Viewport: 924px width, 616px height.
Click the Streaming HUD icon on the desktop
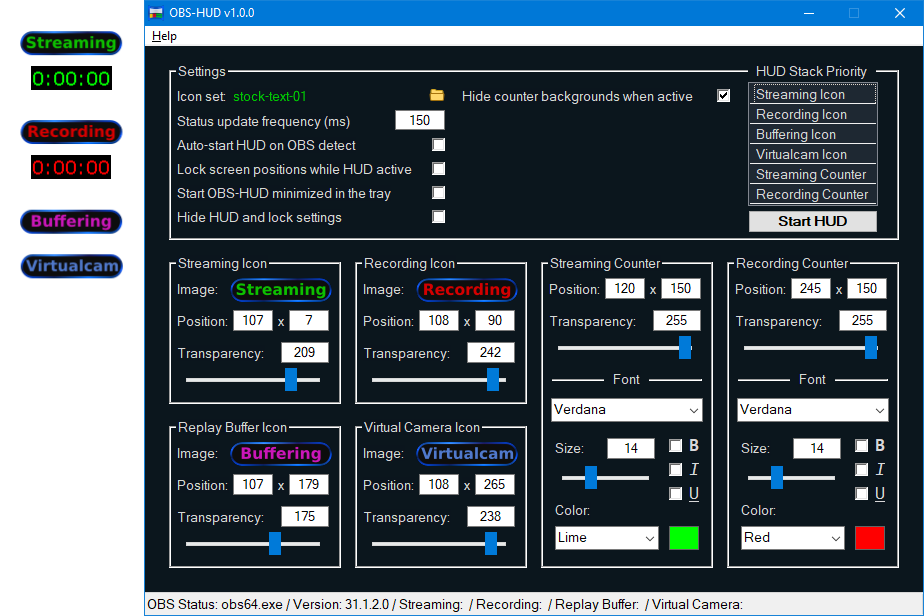point(71,43)
